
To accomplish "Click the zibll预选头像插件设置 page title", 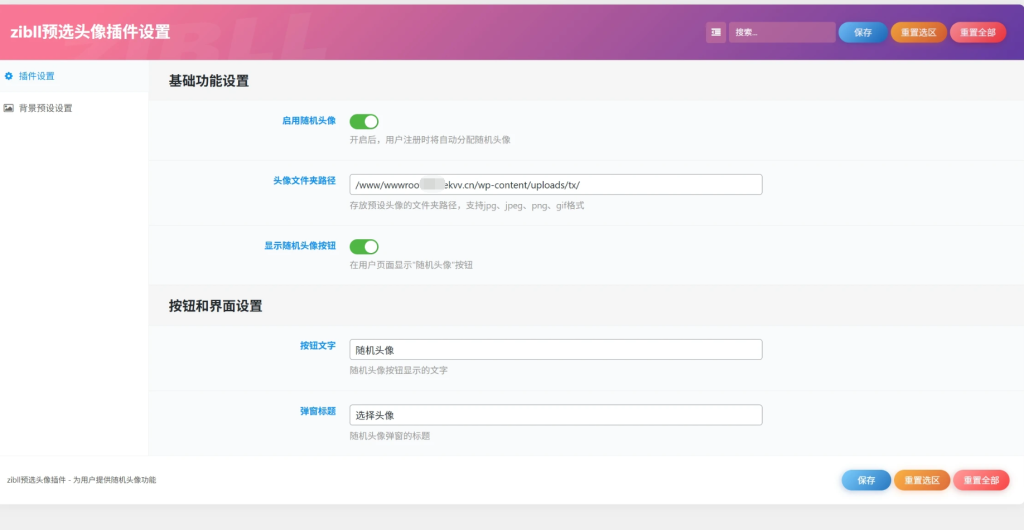I will (90, 32).
